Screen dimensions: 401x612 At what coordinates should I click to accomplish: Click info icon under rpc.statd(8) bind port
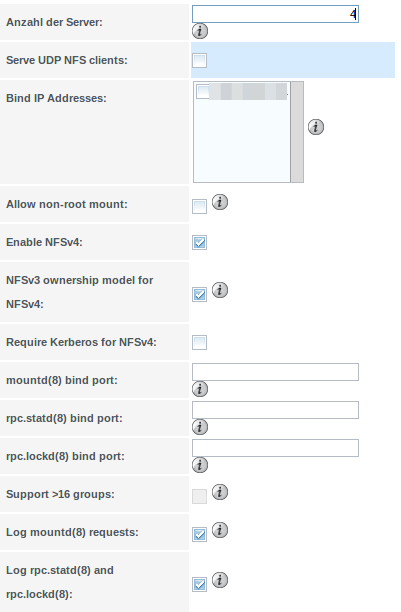200,427
